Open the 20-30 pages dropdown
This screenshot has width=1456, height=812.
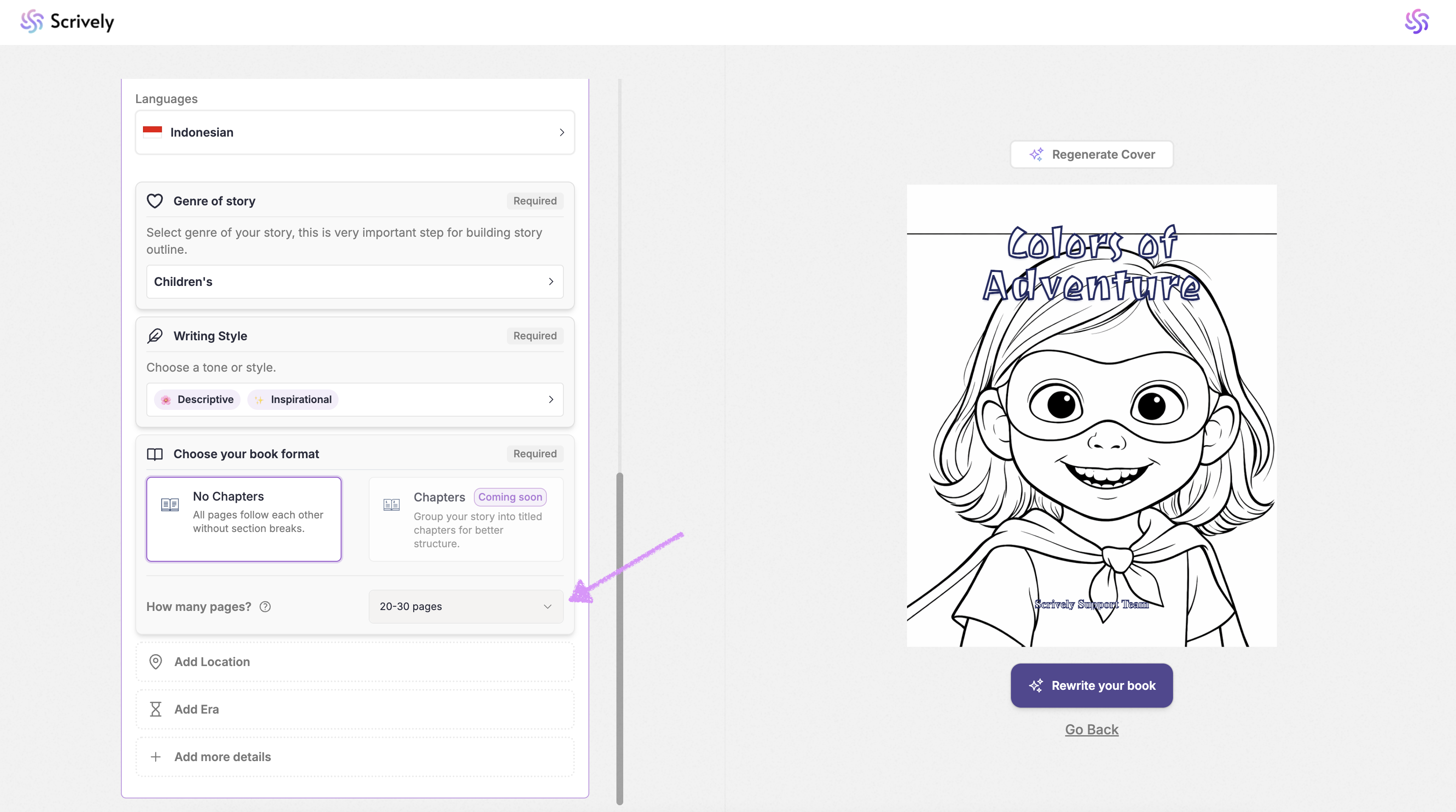coord(465,606)
